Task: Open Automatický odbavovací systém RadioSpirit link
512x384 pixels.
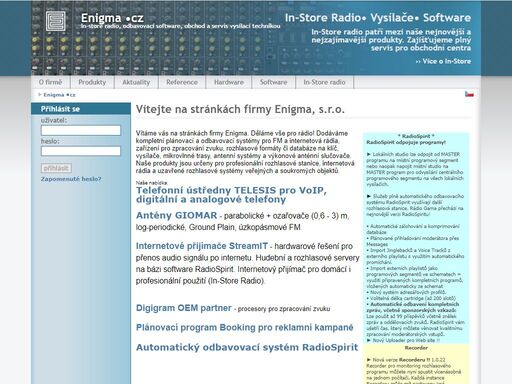Action: 247,347
